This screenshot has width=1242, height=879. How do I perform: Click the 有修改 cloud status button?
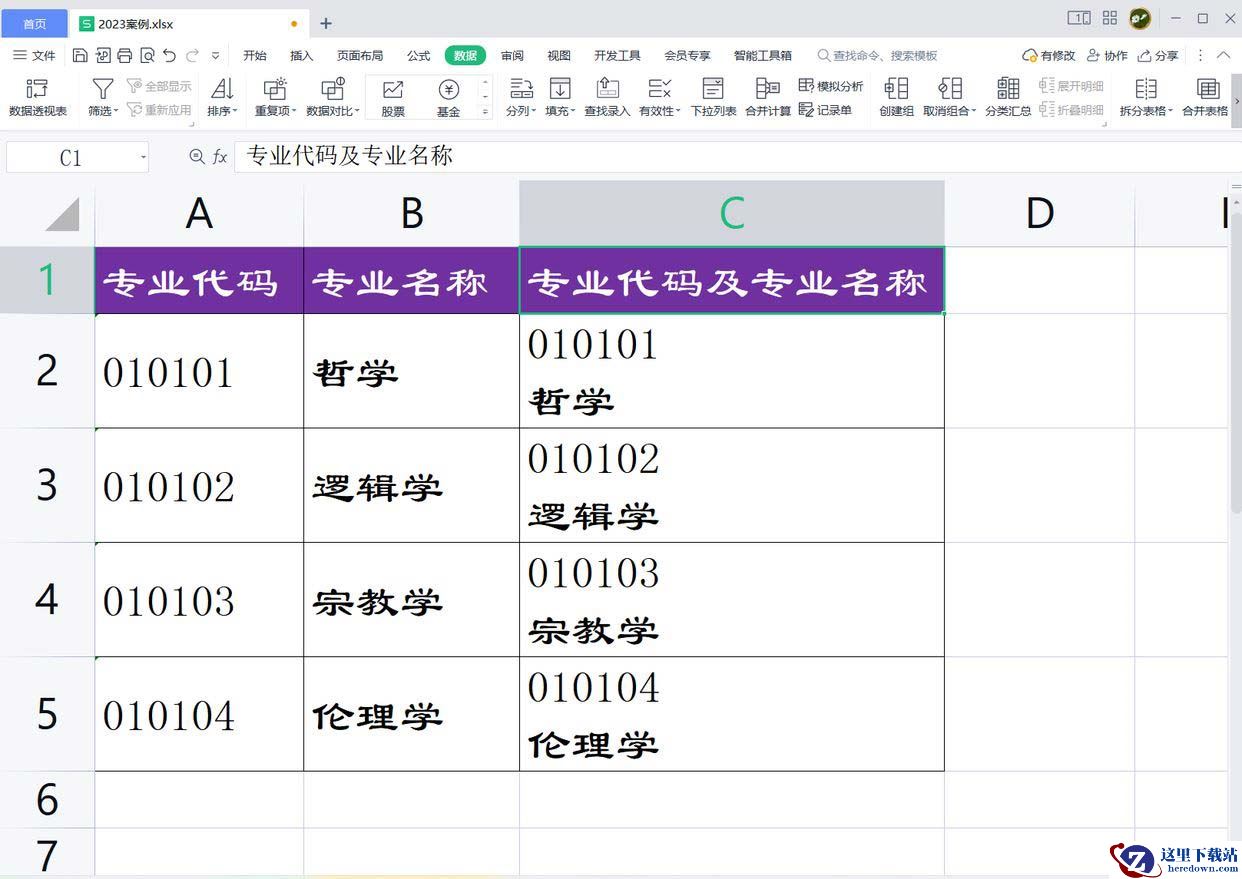[x=1048, y=56]
